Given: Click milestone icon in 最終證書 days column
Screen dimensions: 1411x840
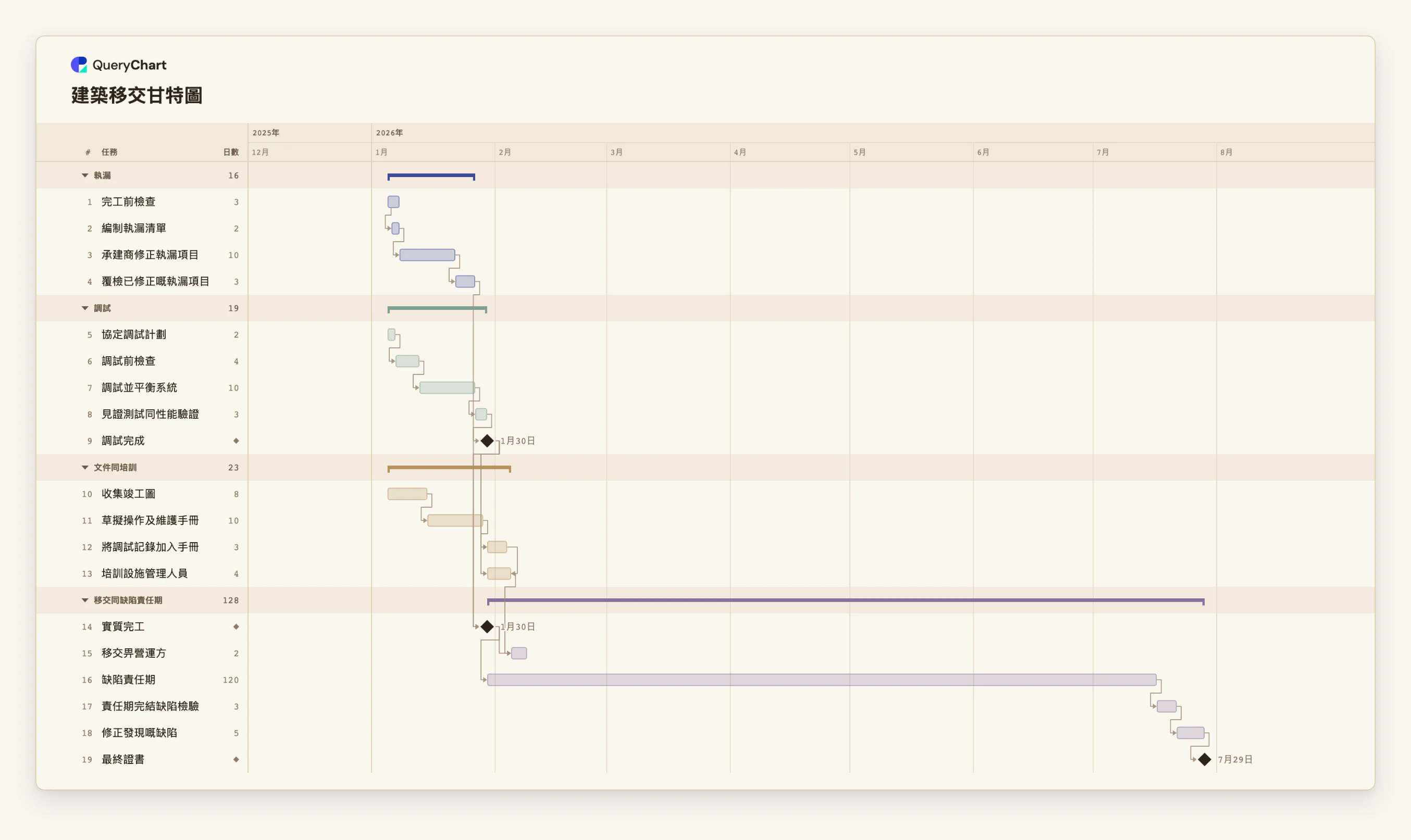Looking at the screenshot, I should [236, 760].
